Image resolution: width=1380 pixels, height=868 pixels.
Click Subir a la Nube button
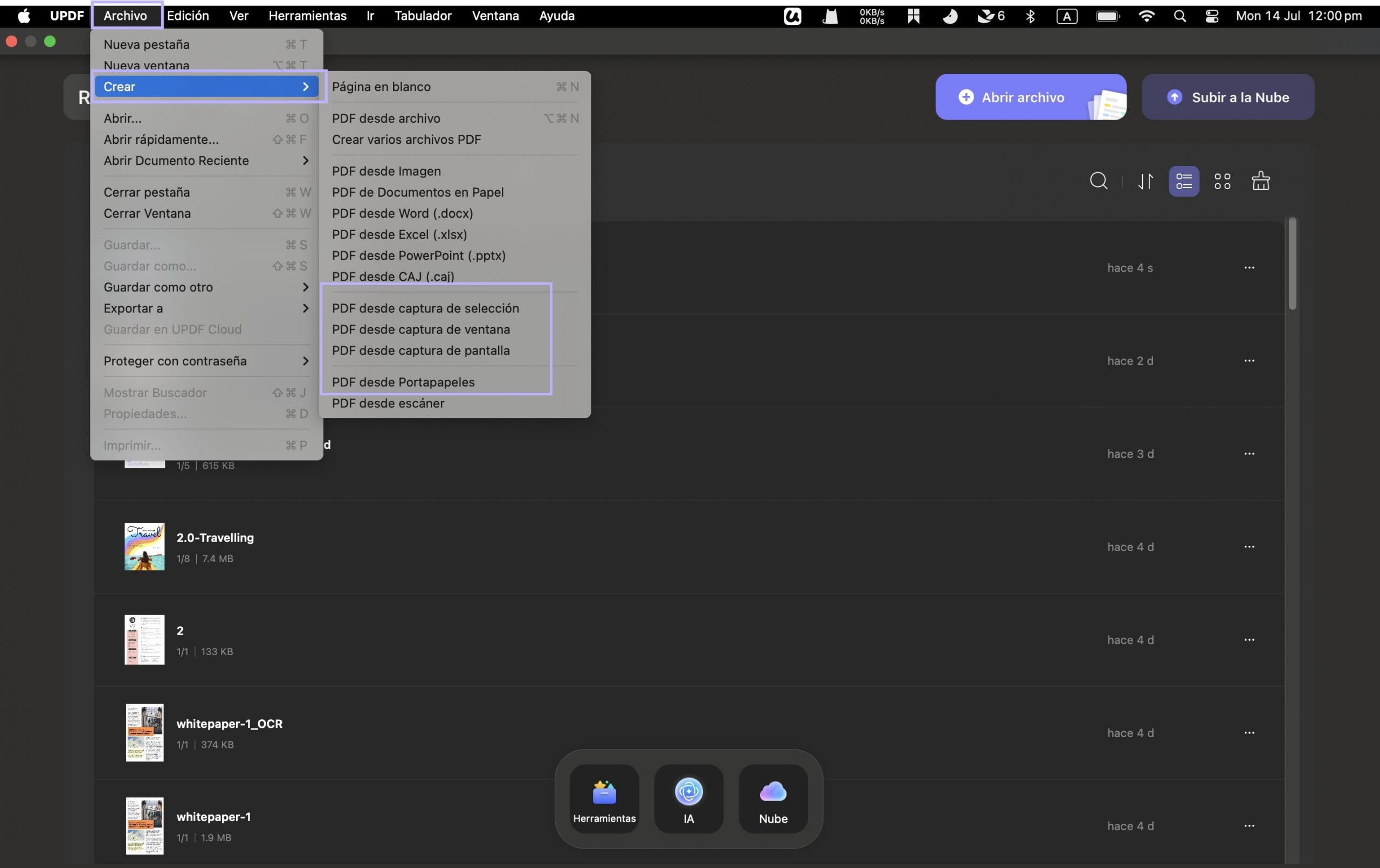[x=1227, y=97]
